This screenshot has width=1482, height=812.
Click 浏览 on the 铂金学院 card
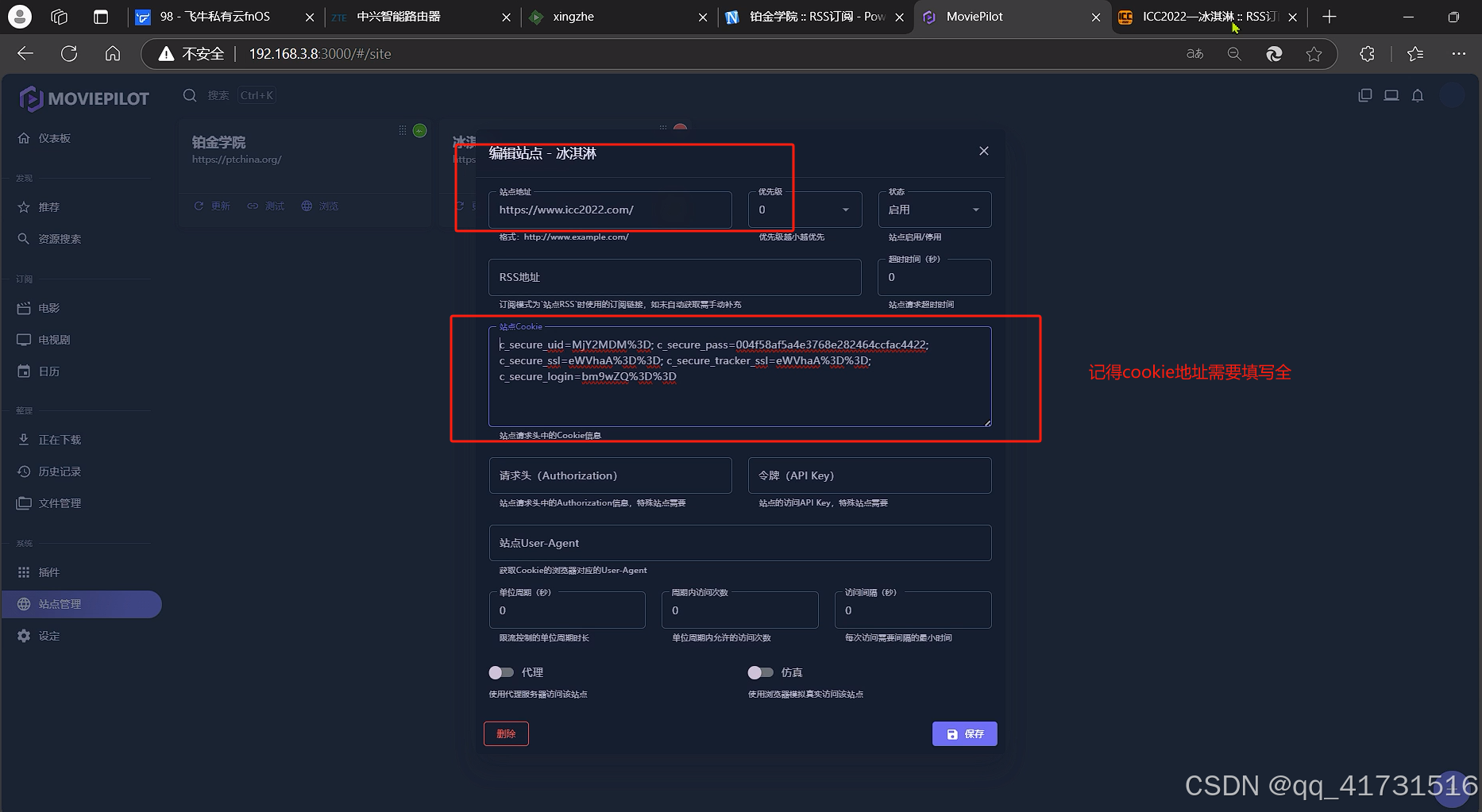pyautogui.click(x=320, y=206)
